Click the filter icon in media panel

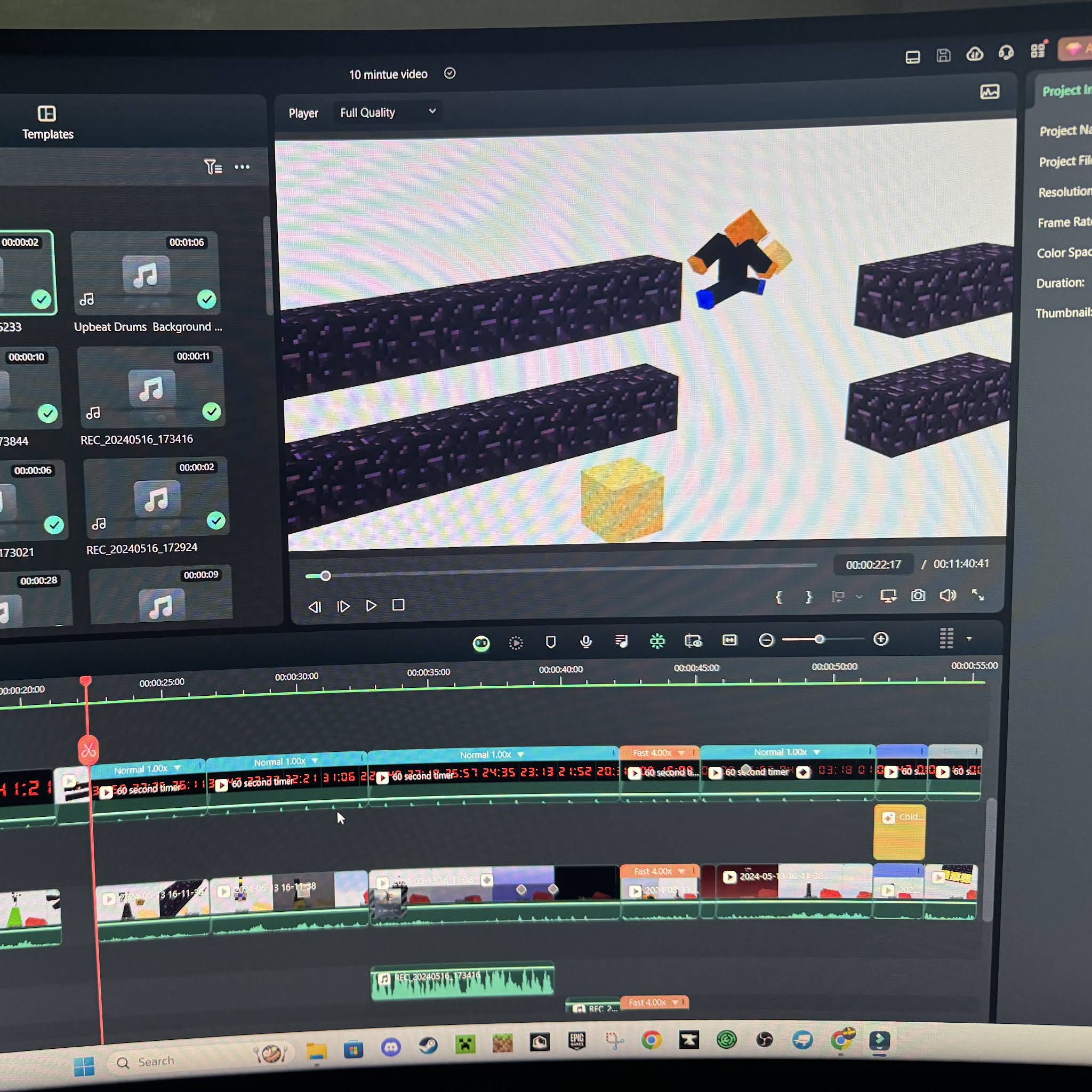tap(213, 167)
